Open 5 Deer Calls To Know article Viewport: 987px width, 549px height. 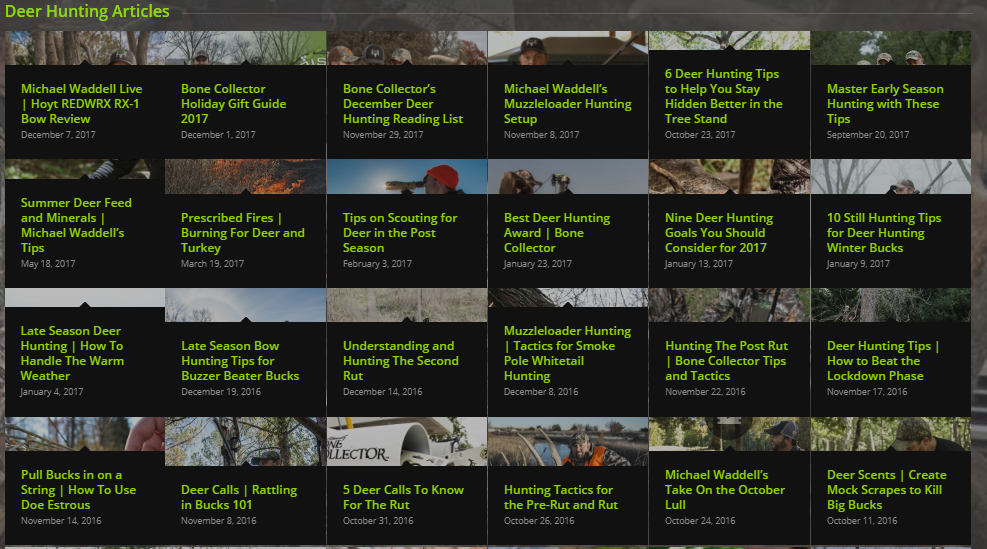point(403,497)
